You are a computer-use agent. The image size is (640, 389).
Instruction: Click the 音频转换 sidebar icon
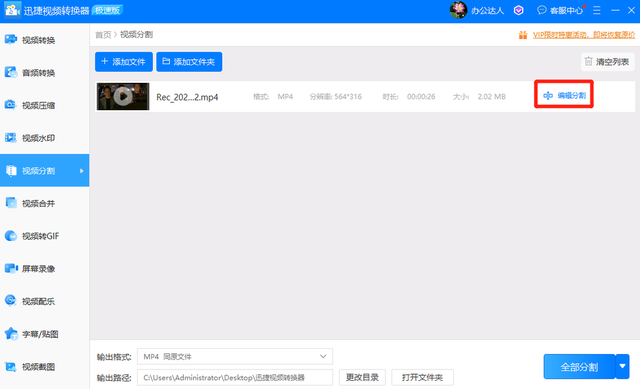(11, 72)
